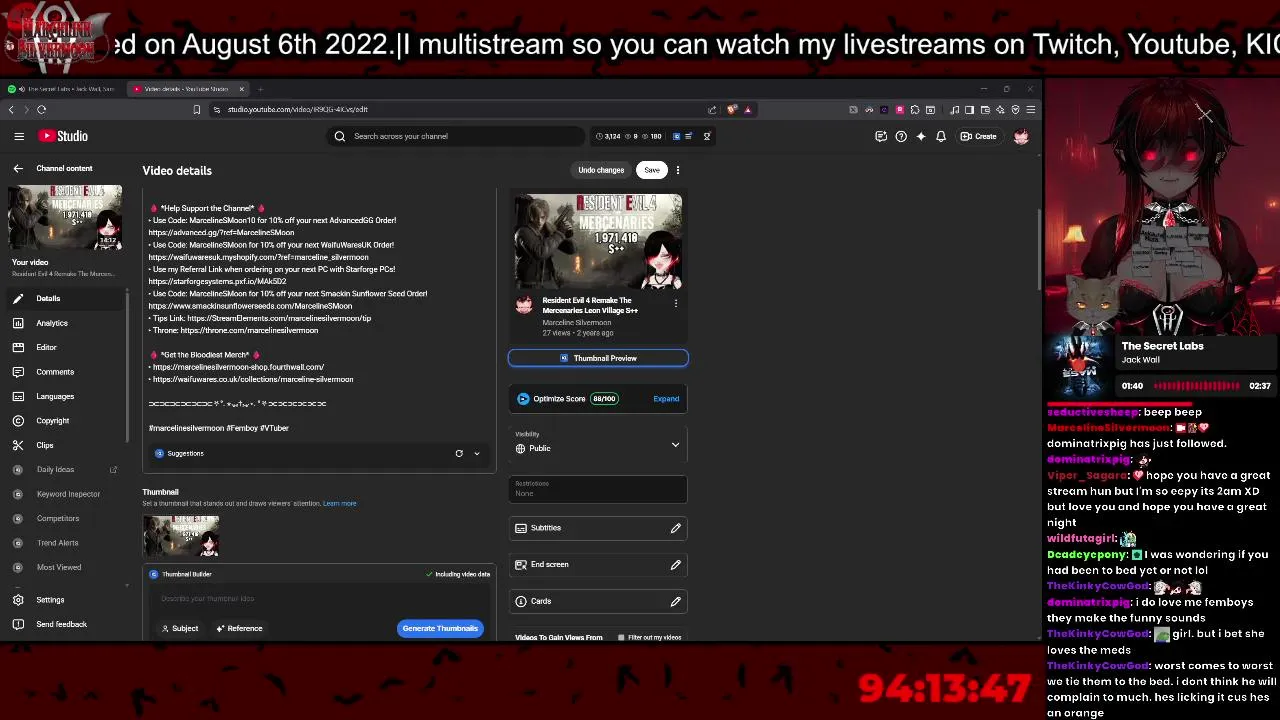Refresh the Suggestions panel
1280x720 pixels.
(459, 453)
